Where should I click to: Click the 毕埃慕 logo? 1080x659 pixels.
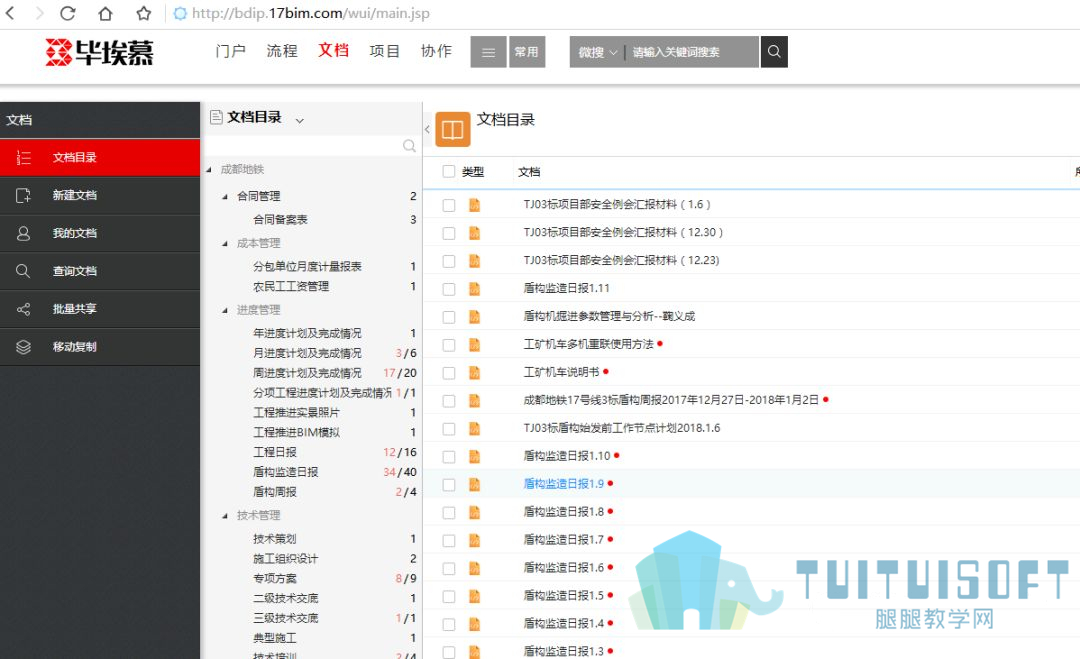(x=100, y=52)
